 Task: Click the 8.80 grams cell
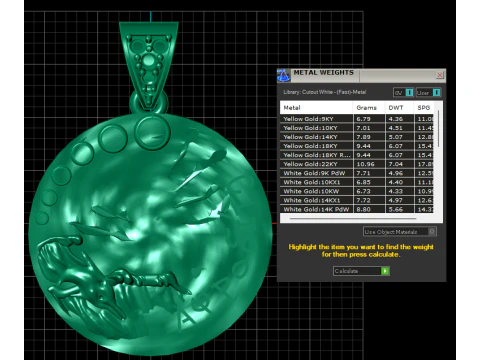[x=369, y=209]
